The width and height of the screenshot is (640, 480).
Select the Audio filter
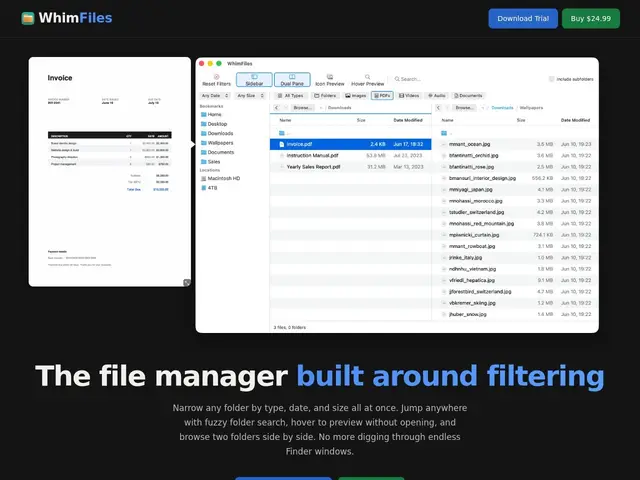[x=436, y=96]
